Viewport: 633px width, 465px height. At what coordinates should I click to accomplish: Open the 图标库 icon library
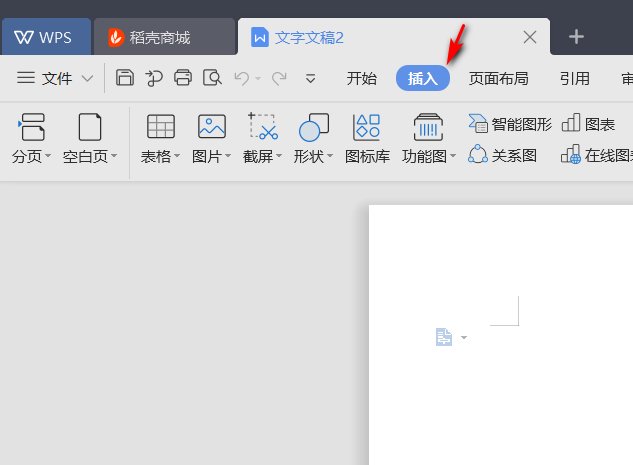(367, 127)
